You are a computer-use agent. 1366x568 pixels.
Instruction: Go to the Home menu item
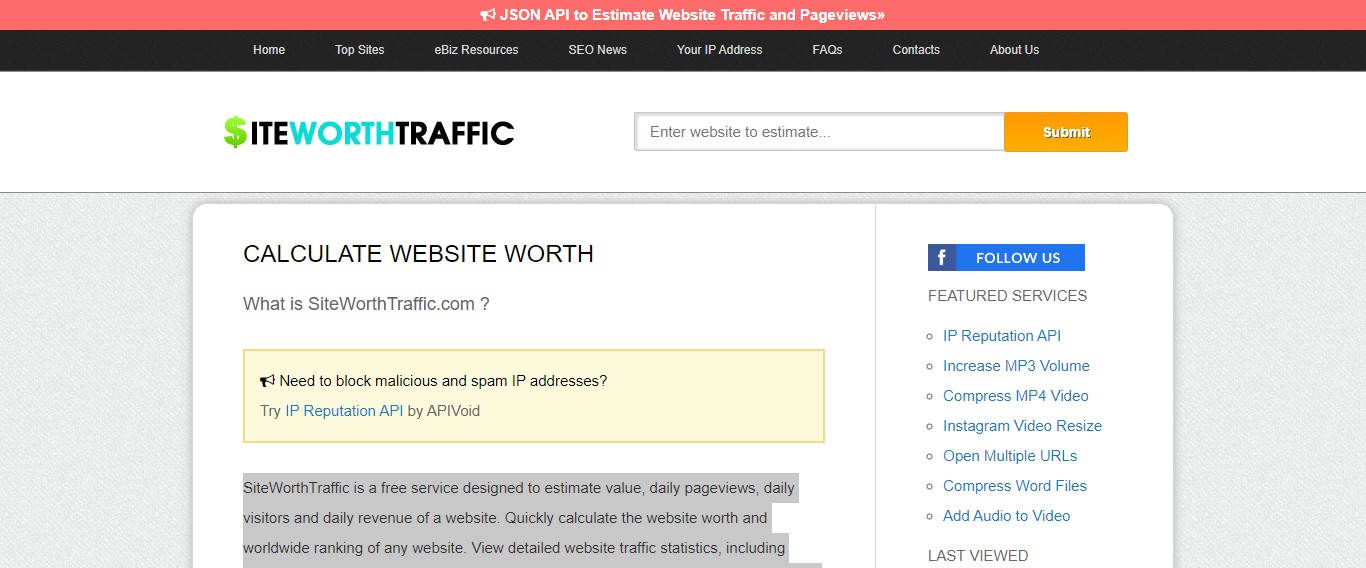269,50
